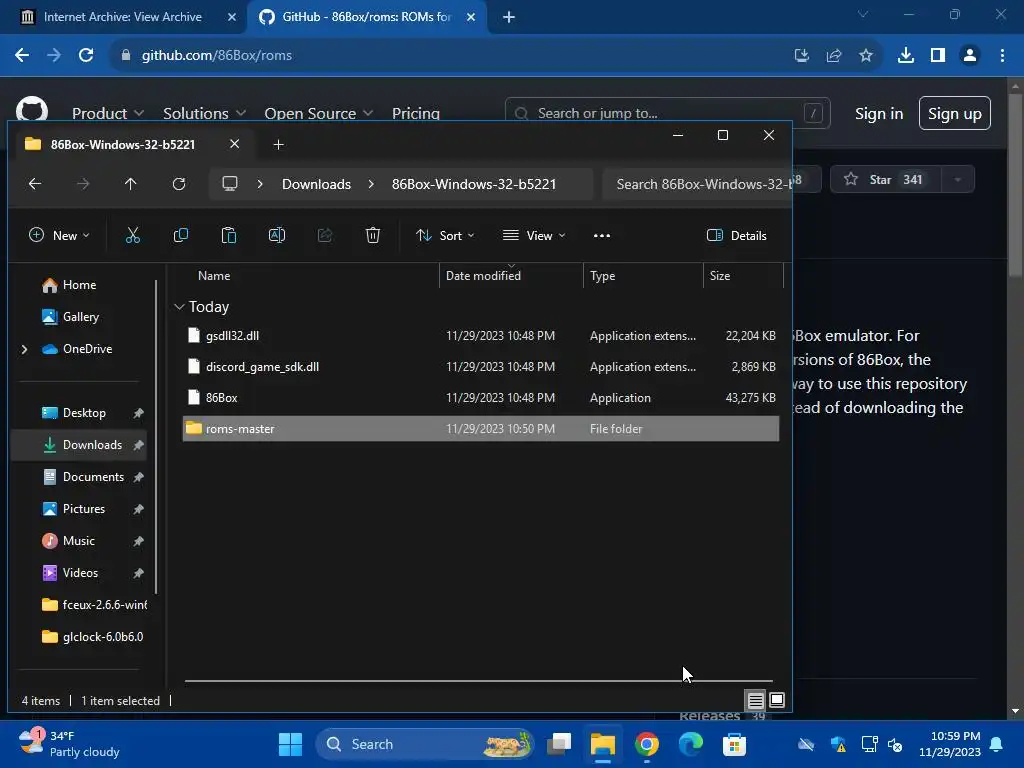
Task: Open Videos in navigation pane
Action: pyautogui.click(x=80, y=573)
